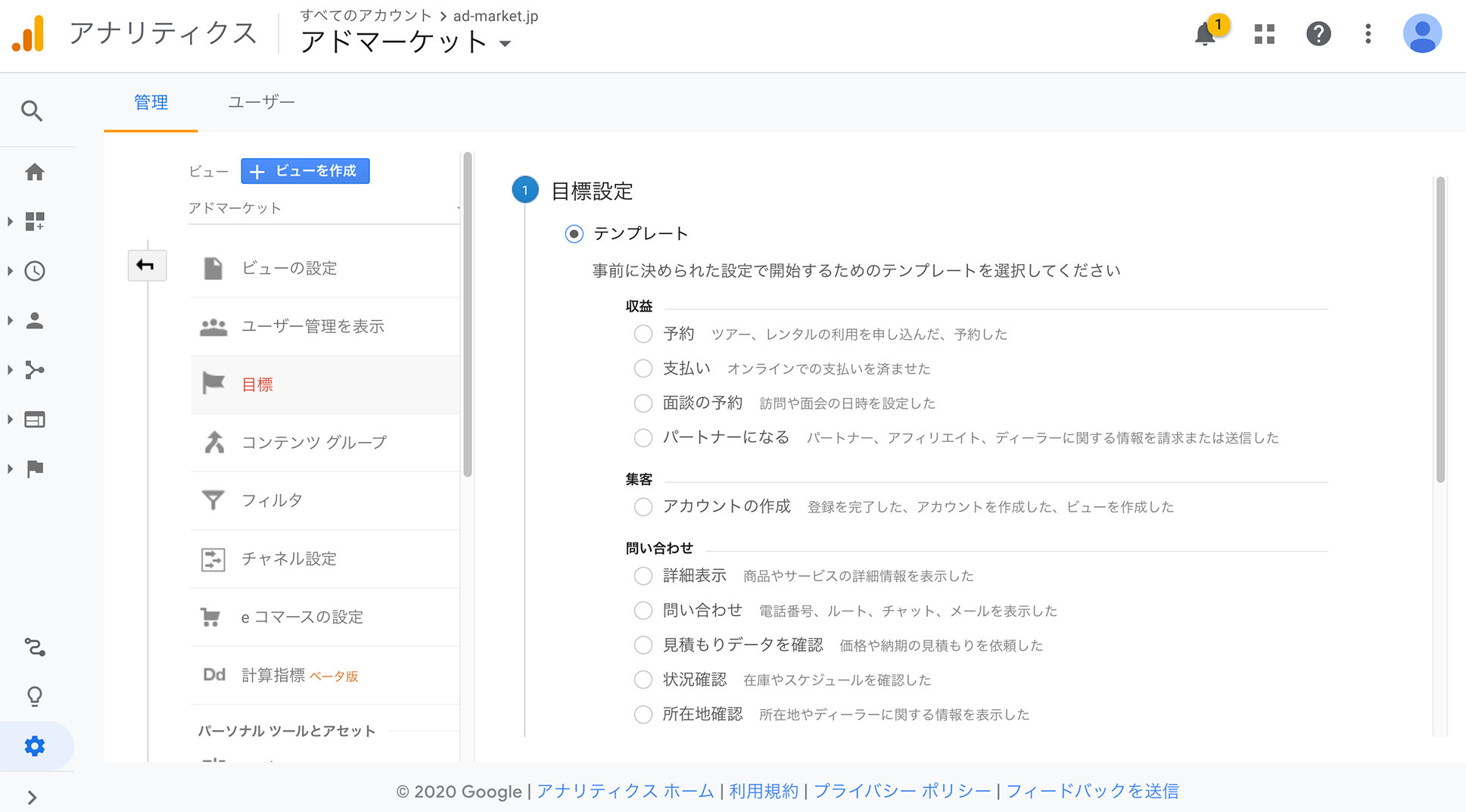Screen dimensions: 1466x812
Task: Open the アドマーケット account dropdown
Action: tap(406, 42)
